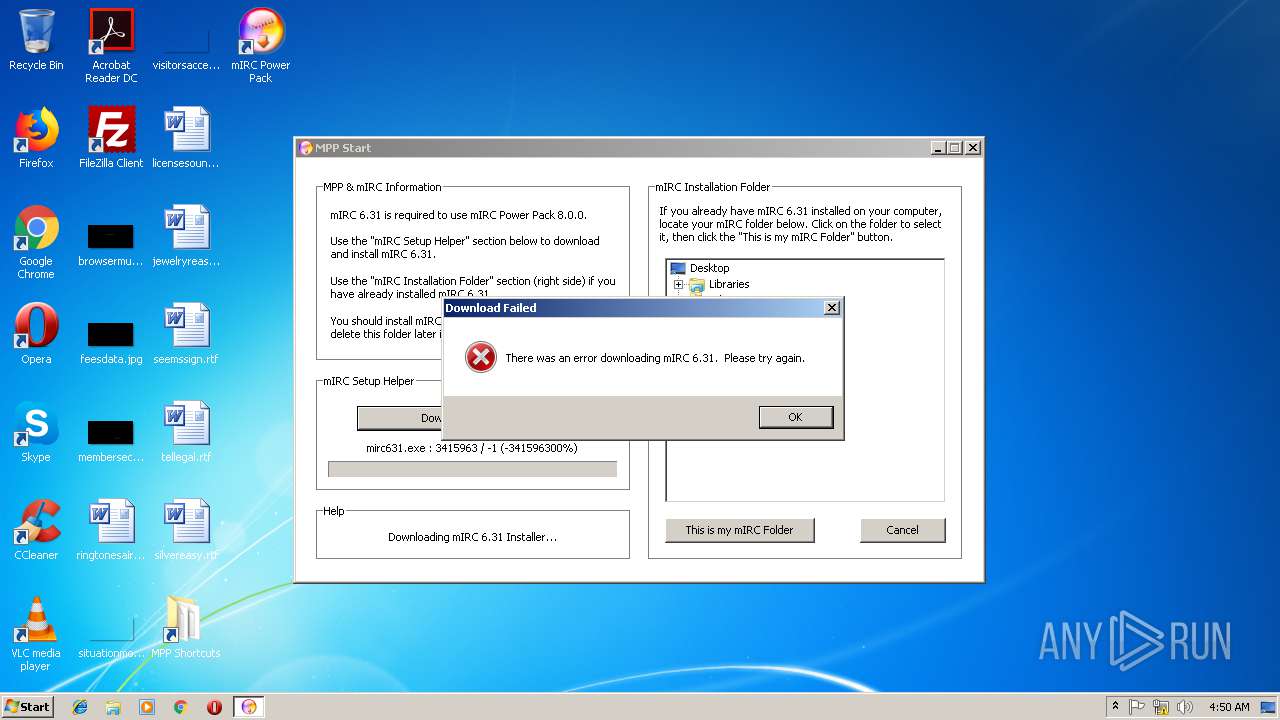The image size is (1280, 720).
Task: Launch Opera from the taskbar
Action: pos(214,707)
